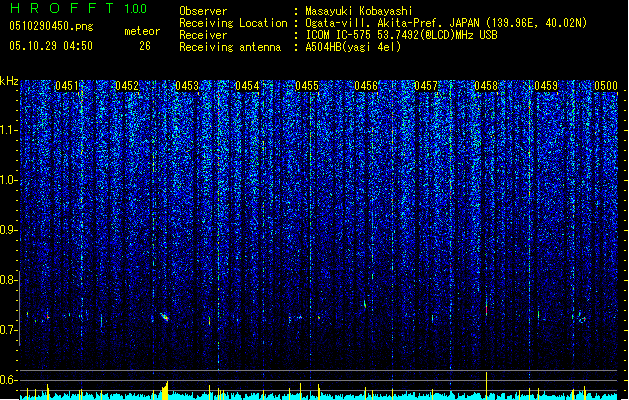Click the Receiving antenna label
Screen dimensions: 629x400
coord(230,47)
